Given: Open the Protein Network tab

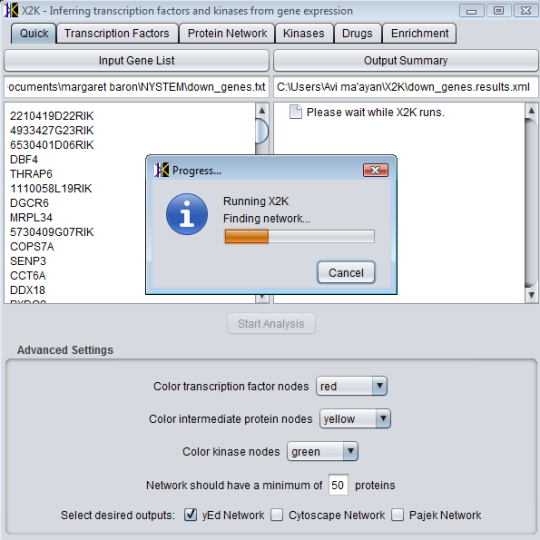Looking at the screenshot, I should (227, 33).
